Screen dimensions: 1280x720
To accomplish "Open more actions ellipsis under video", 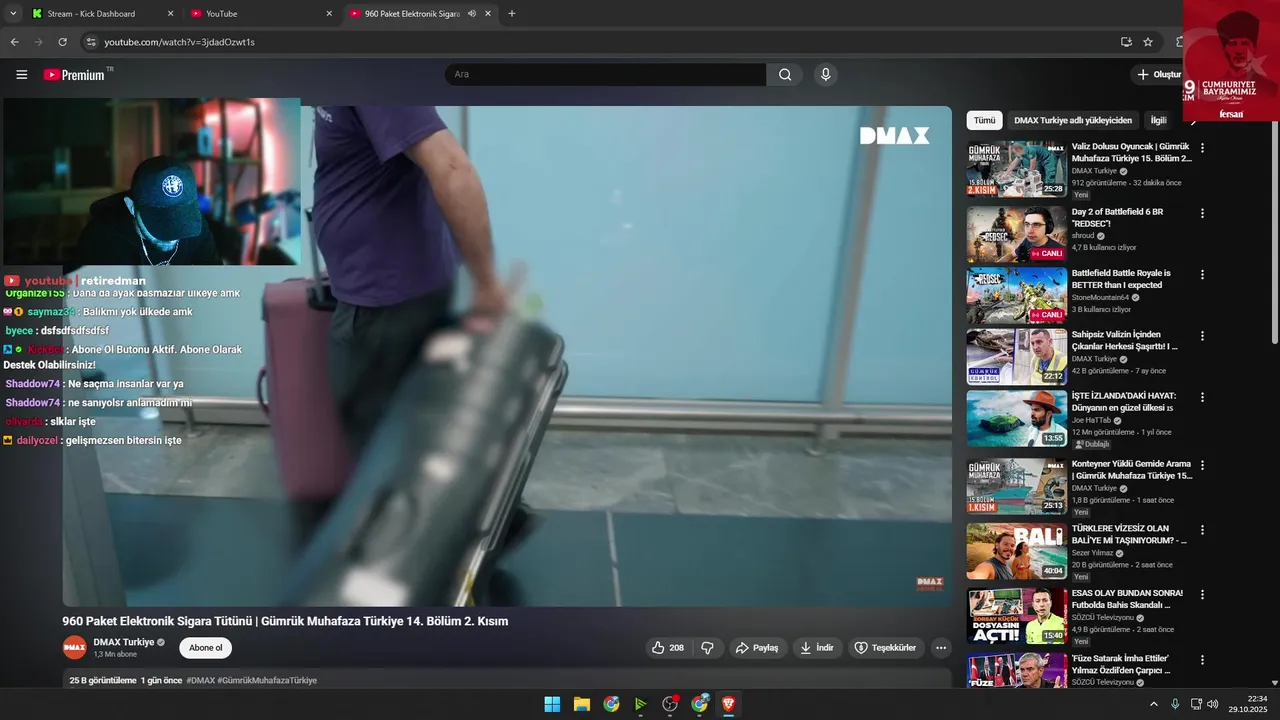I will click(941, 648).
